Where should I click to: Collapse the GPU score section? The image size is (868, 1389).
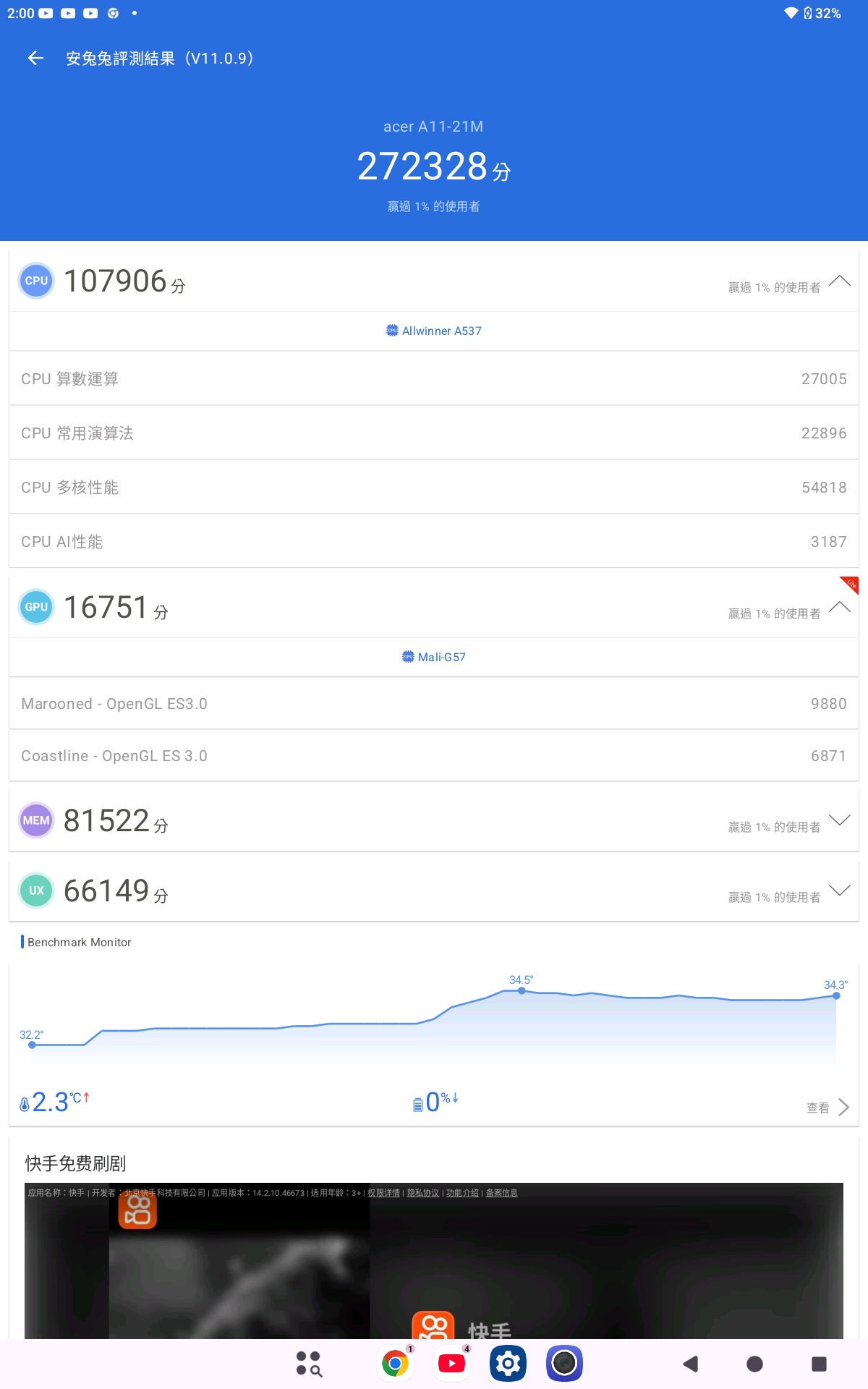click(839, 607)
